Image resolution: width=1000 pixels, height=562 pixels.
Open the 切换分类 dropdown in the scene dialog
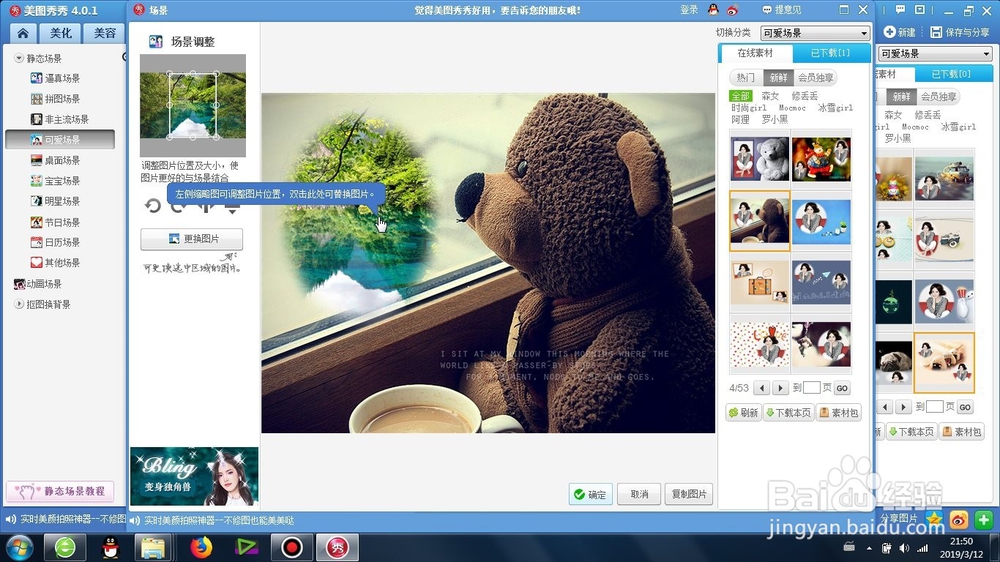(x=814, y=33)
